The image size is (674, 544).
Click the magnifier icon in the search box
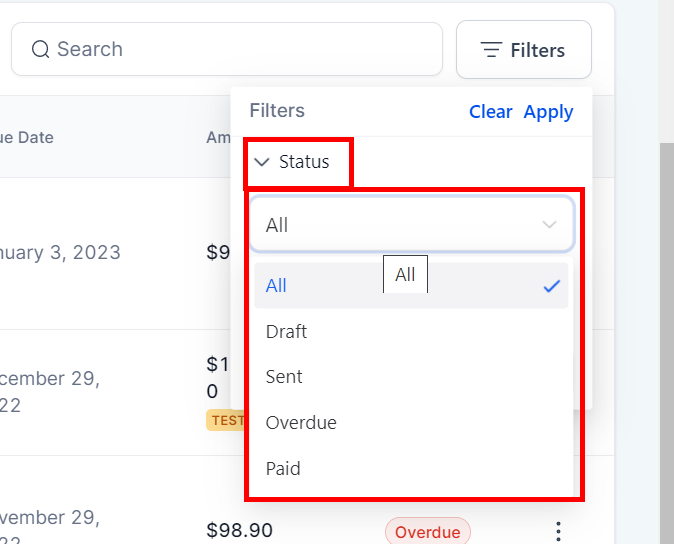41,49
